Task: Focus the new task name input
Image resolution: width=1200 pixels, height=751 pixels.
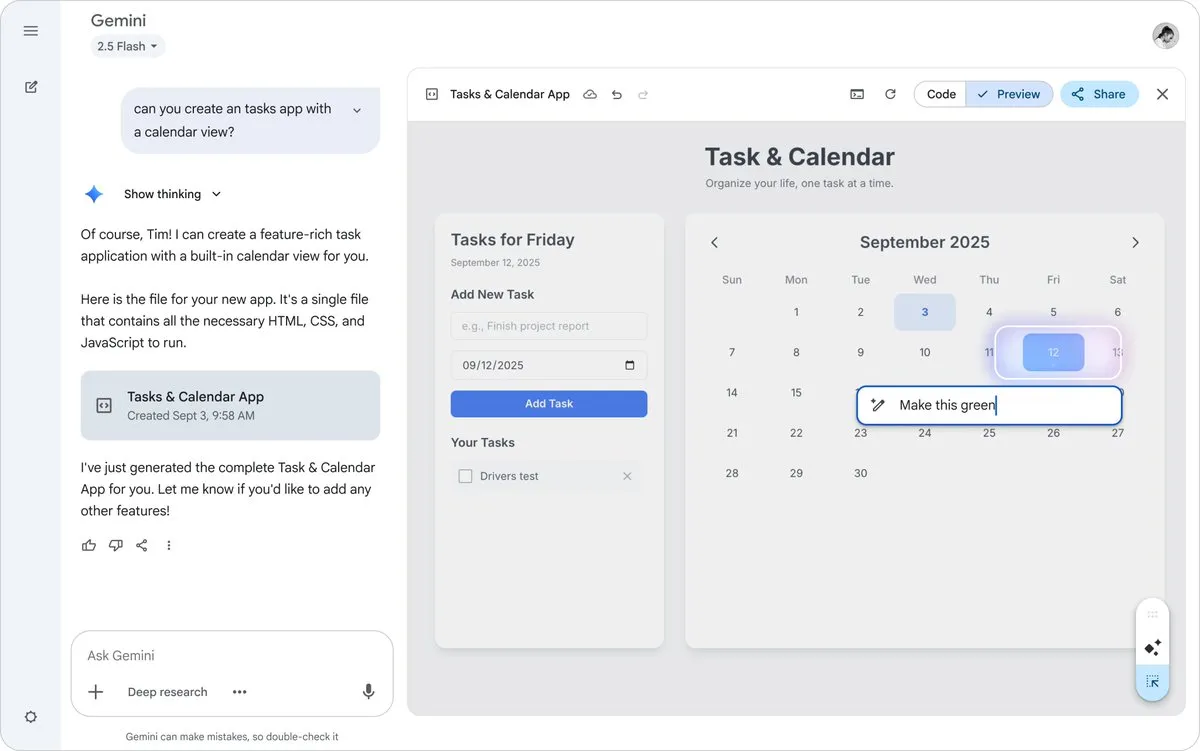Action: 549,326
